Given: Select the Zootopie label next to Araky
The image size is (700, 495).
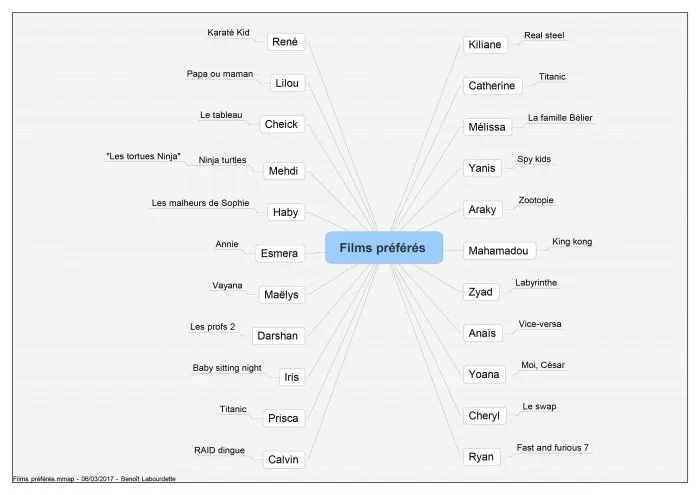Looking at the screenshot, I should click(x=536, y=200).
